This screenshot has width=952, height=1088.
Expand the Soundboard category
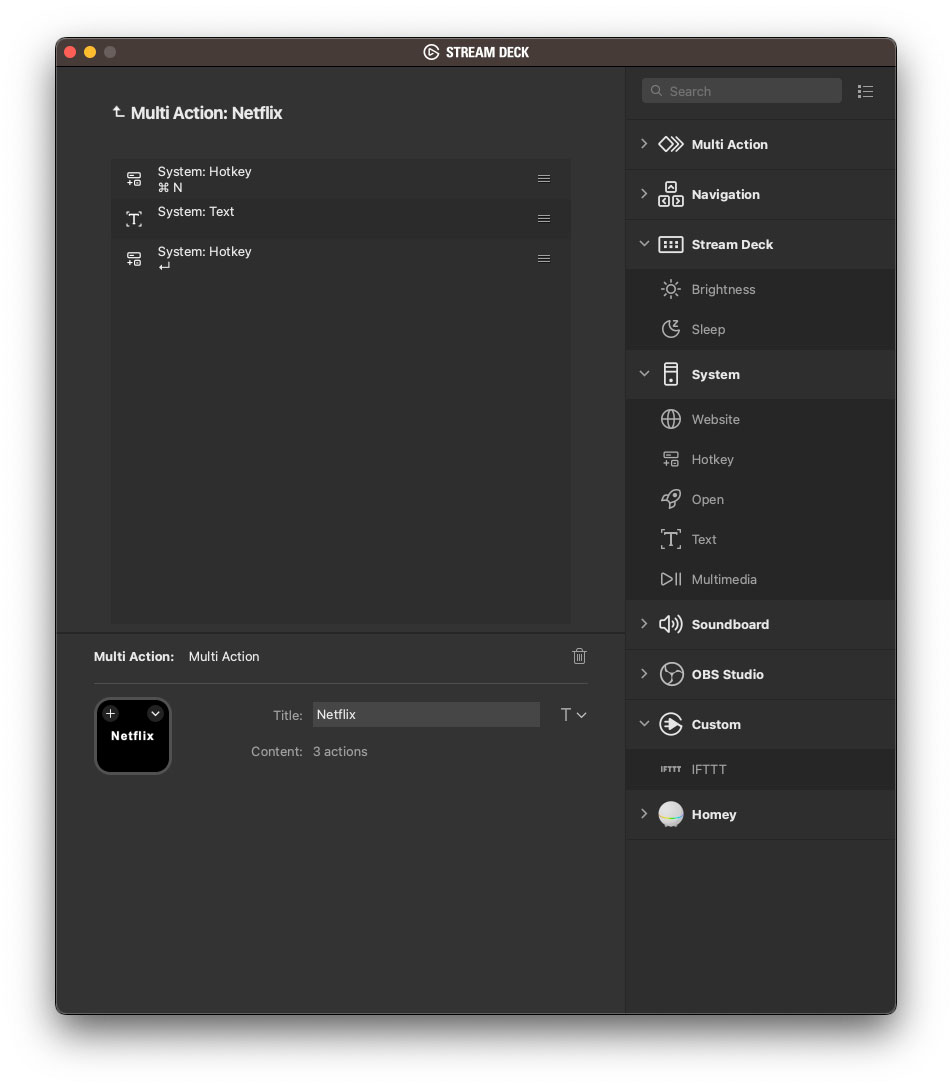pyautogui.click(x=644, y=624)
